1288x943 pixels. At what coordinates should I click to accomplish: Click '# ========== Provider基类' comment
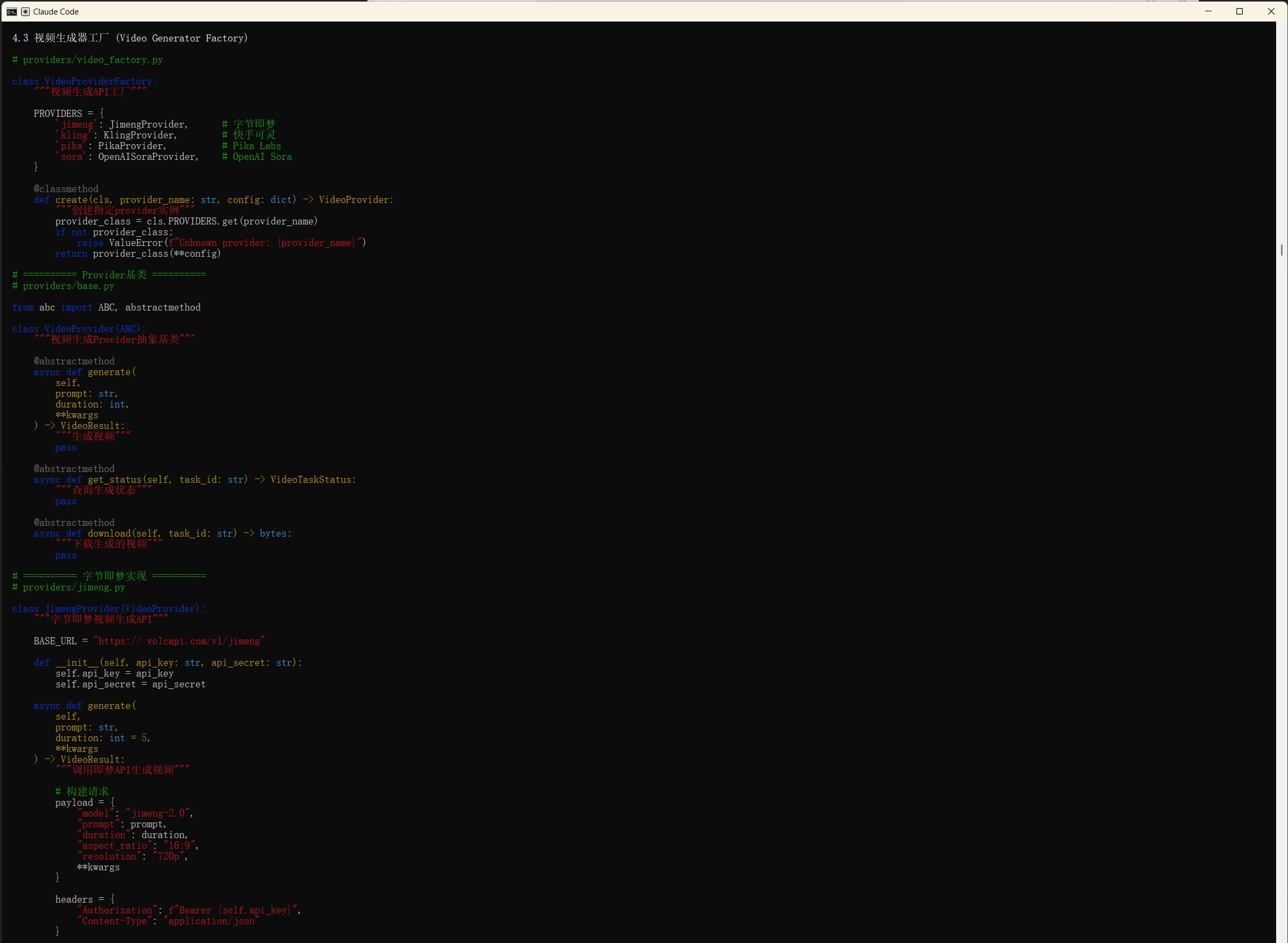[x=109, y=275]
